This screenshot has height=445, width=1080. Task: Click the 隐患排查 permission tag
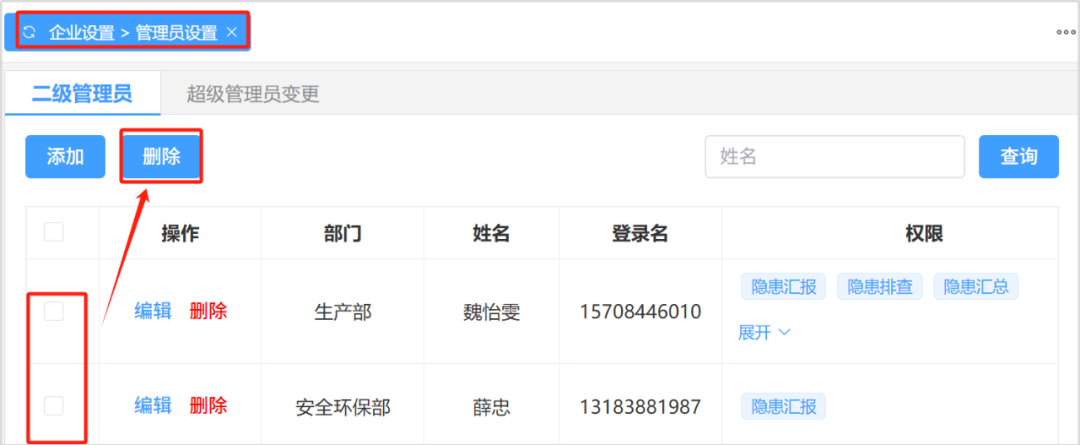880,287
